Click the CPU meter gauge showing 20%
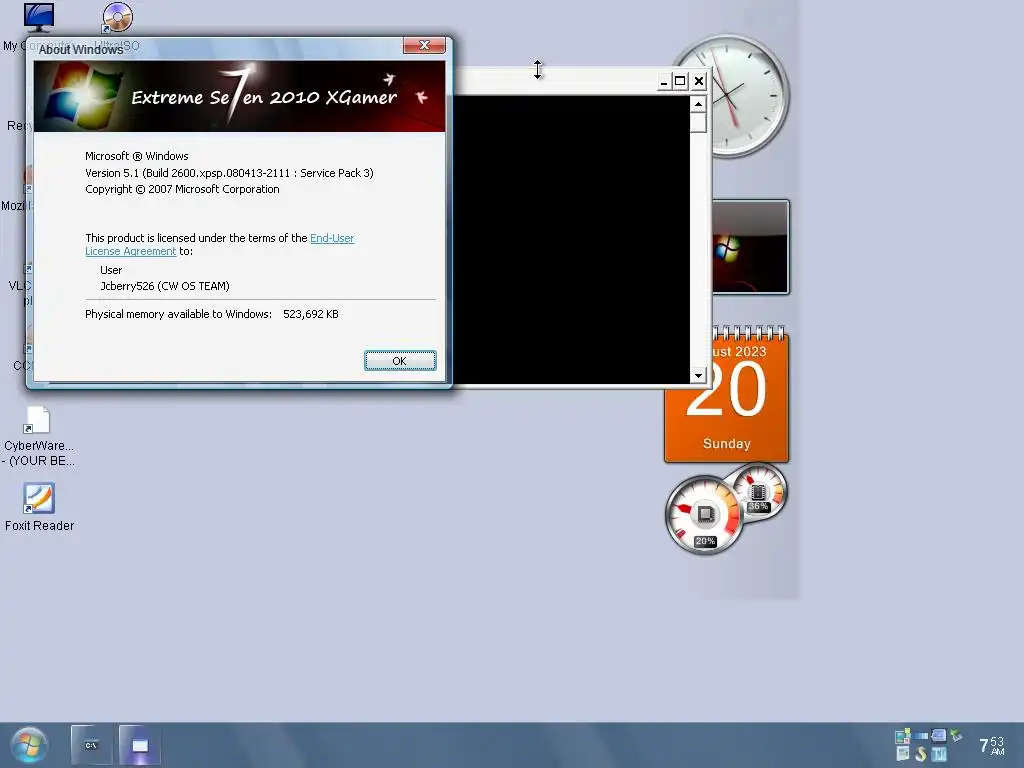The image size is (1024, 768). (x=705, y=515)
